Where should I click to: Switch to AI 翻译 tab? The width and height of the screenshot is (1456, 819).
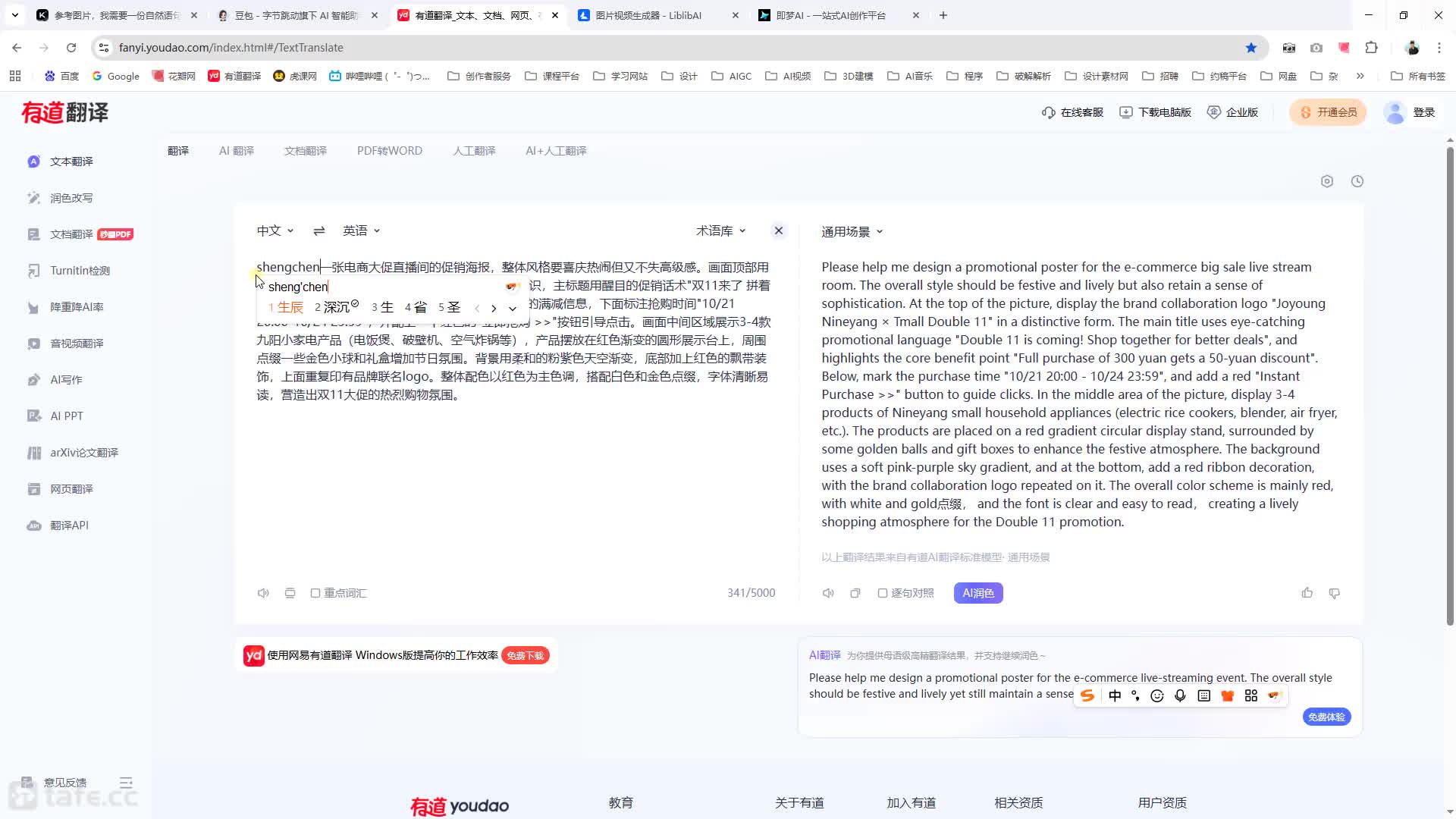(x=237, y=151)
